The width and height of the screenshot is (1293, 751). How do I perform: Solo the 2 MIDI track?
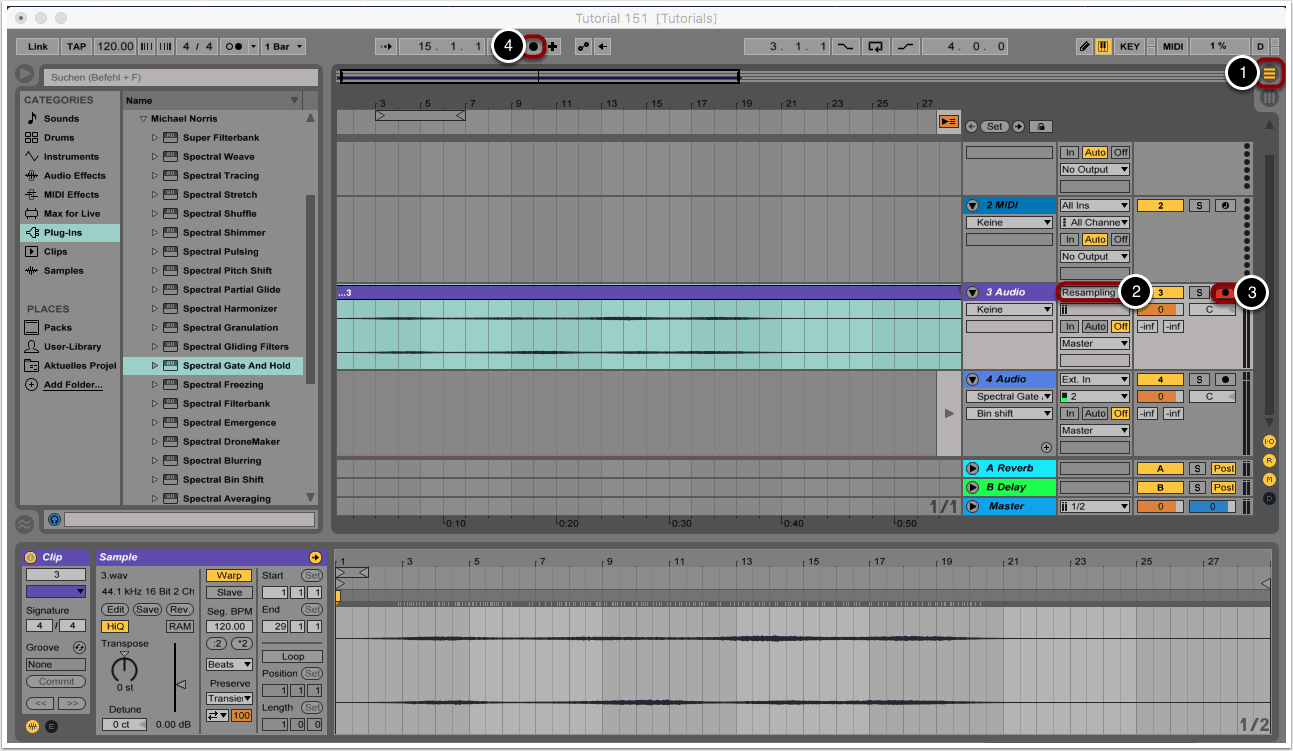[x=1199, y=206]
